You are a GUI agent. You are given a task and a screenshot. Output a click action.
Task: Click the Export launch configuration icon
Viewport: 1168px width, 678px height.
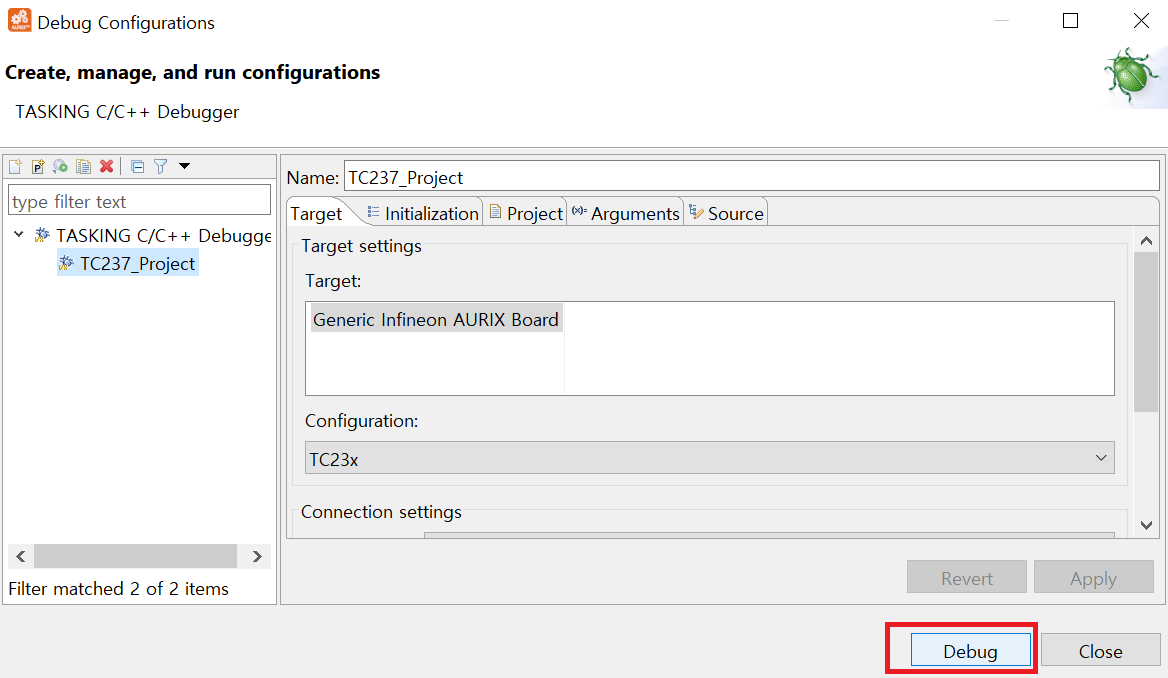click(x=60, y=166)
